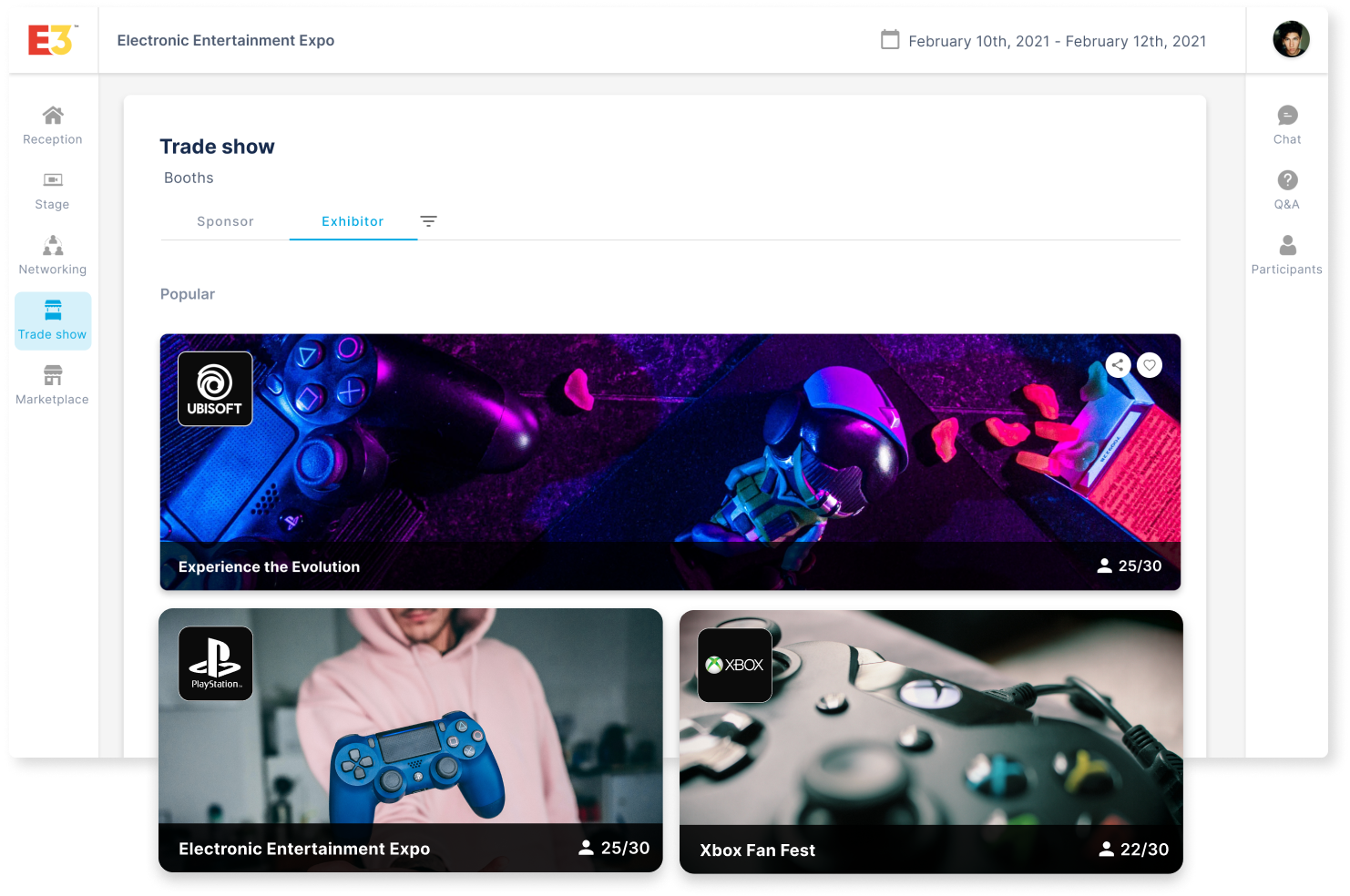Viewport: 1350px width, 896px height.
Task: Click the Q&A label in right panel
Action: tap(1287, 205)
